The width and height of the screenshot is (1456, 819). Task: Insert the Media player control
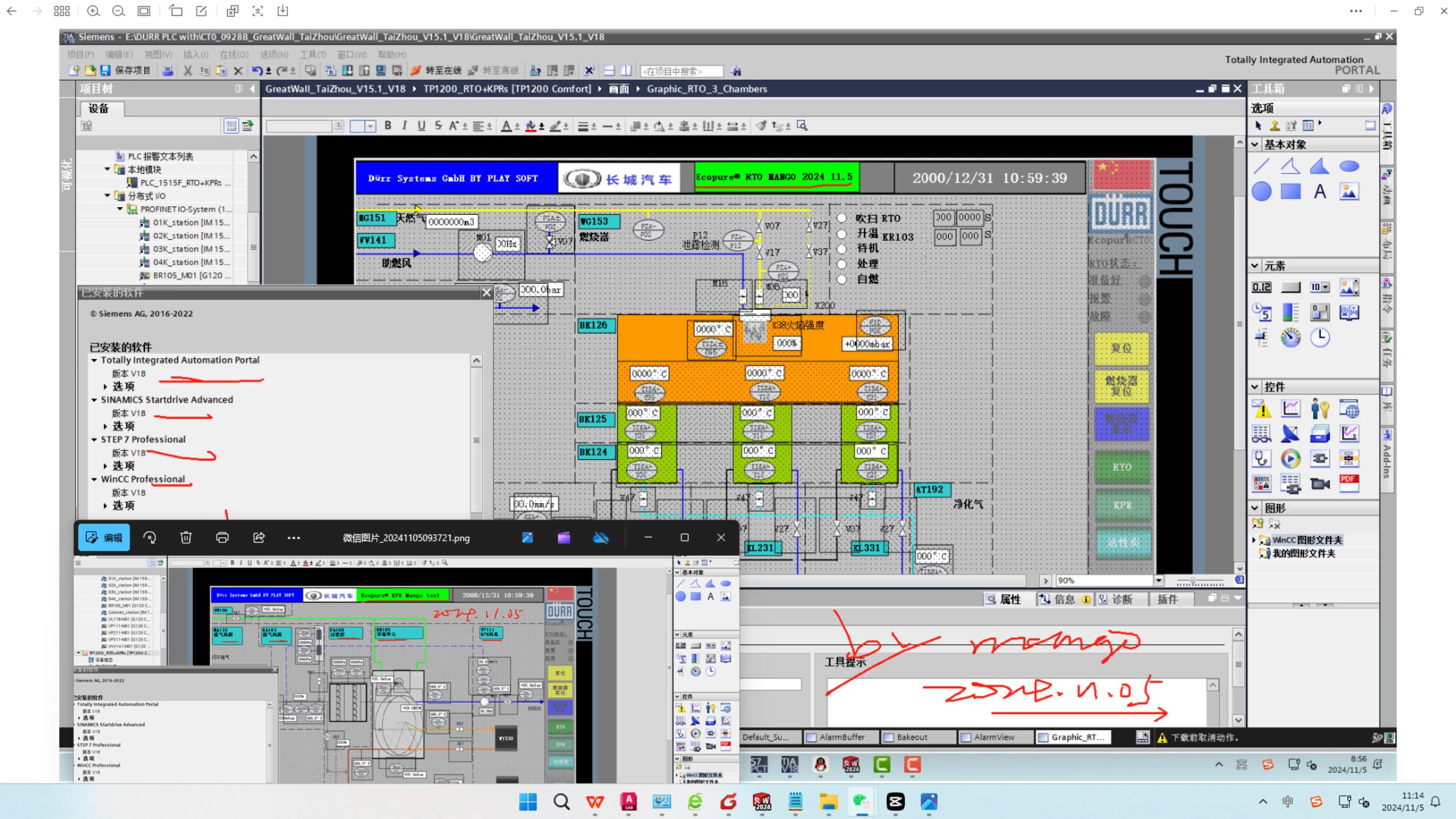[x=1290, y=458]
